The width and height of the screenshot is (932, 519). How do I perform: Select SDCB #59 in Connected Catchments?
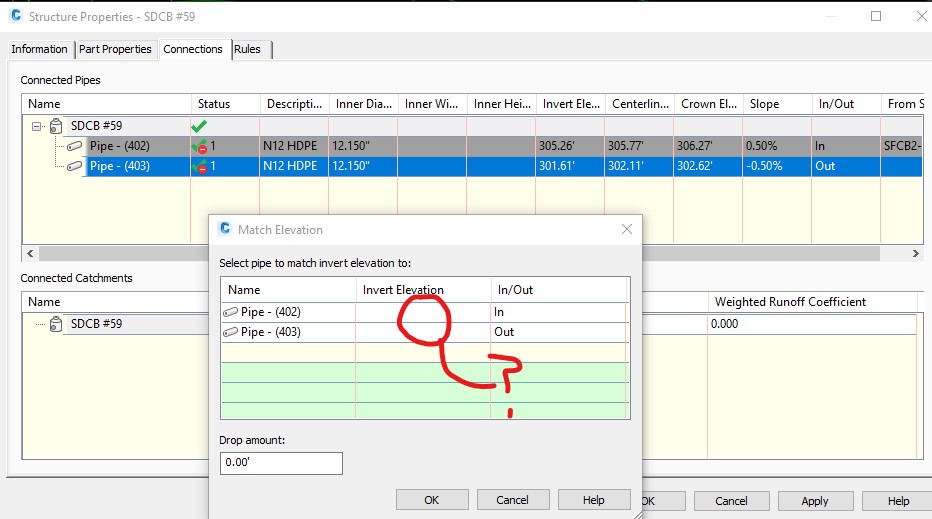tap(96, 324)
